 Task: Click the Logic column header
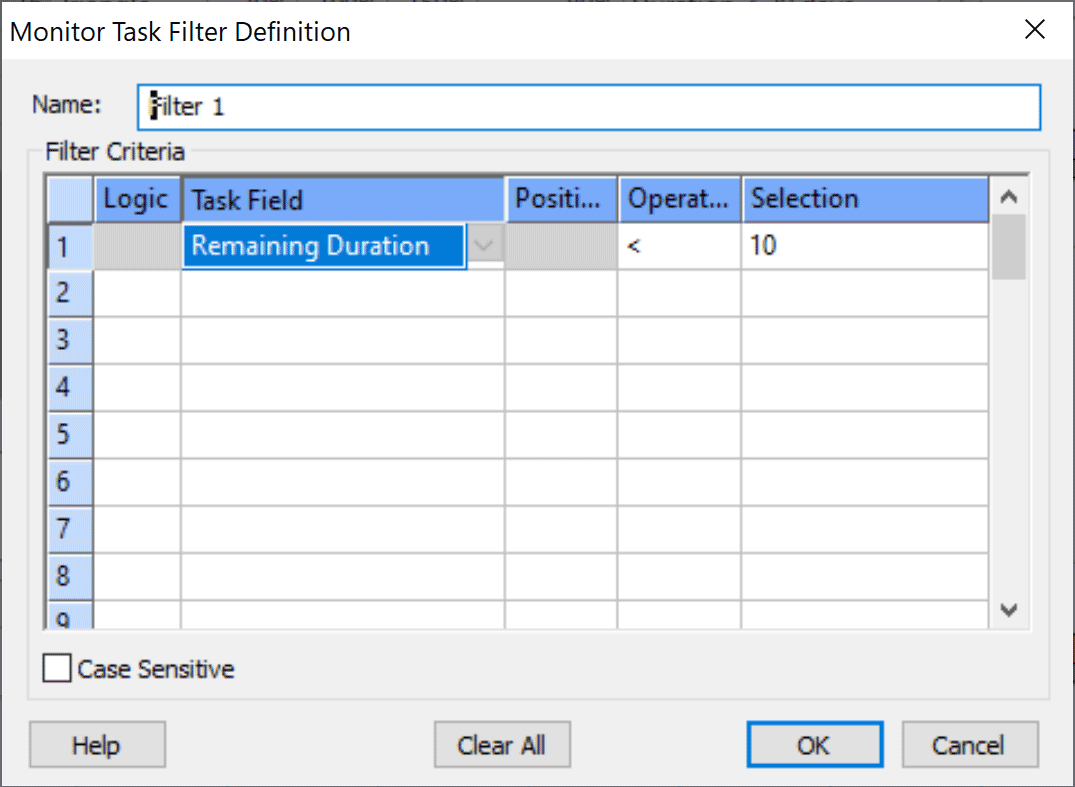pos(137,199)
